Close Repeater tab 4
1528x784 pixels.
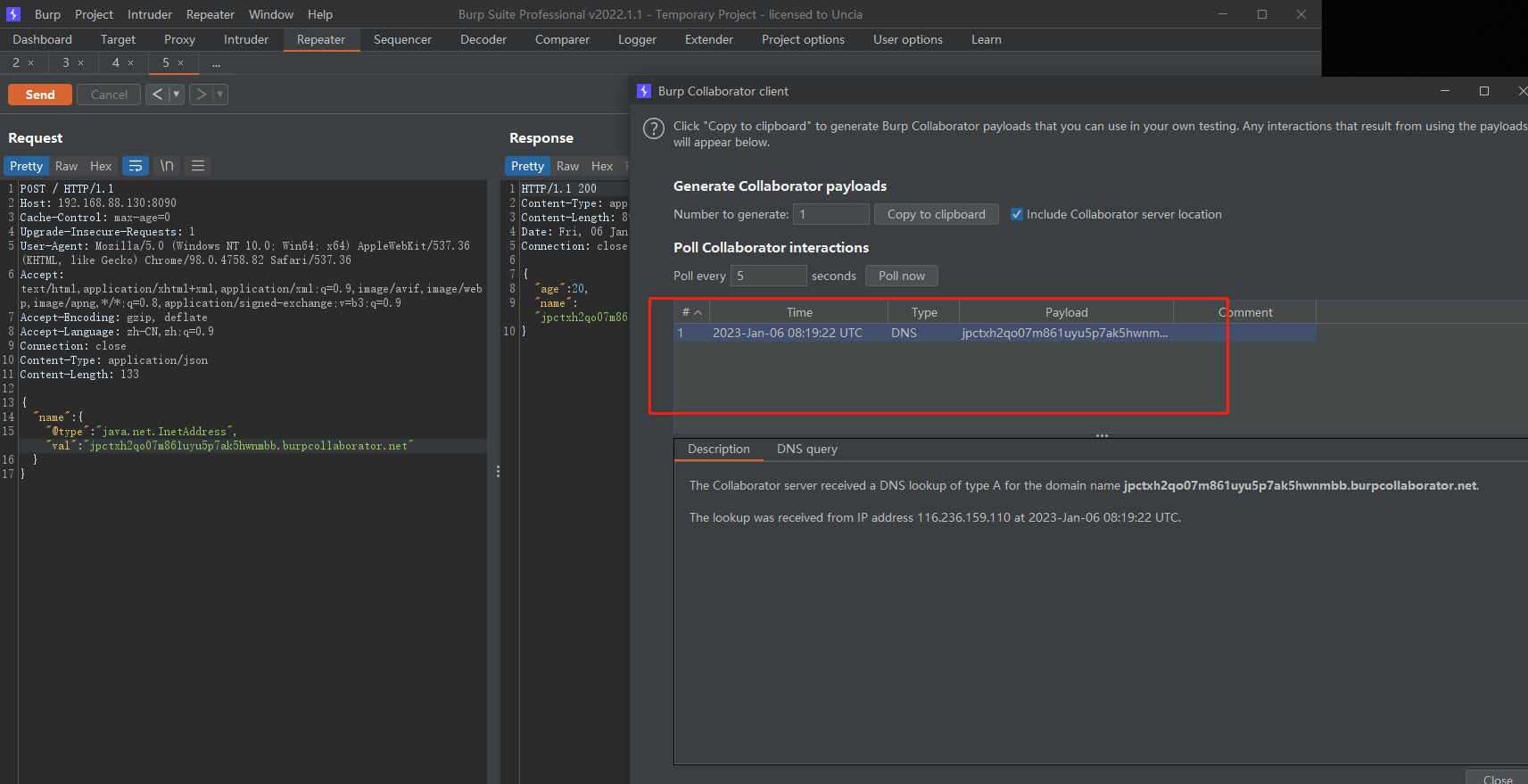130,62
